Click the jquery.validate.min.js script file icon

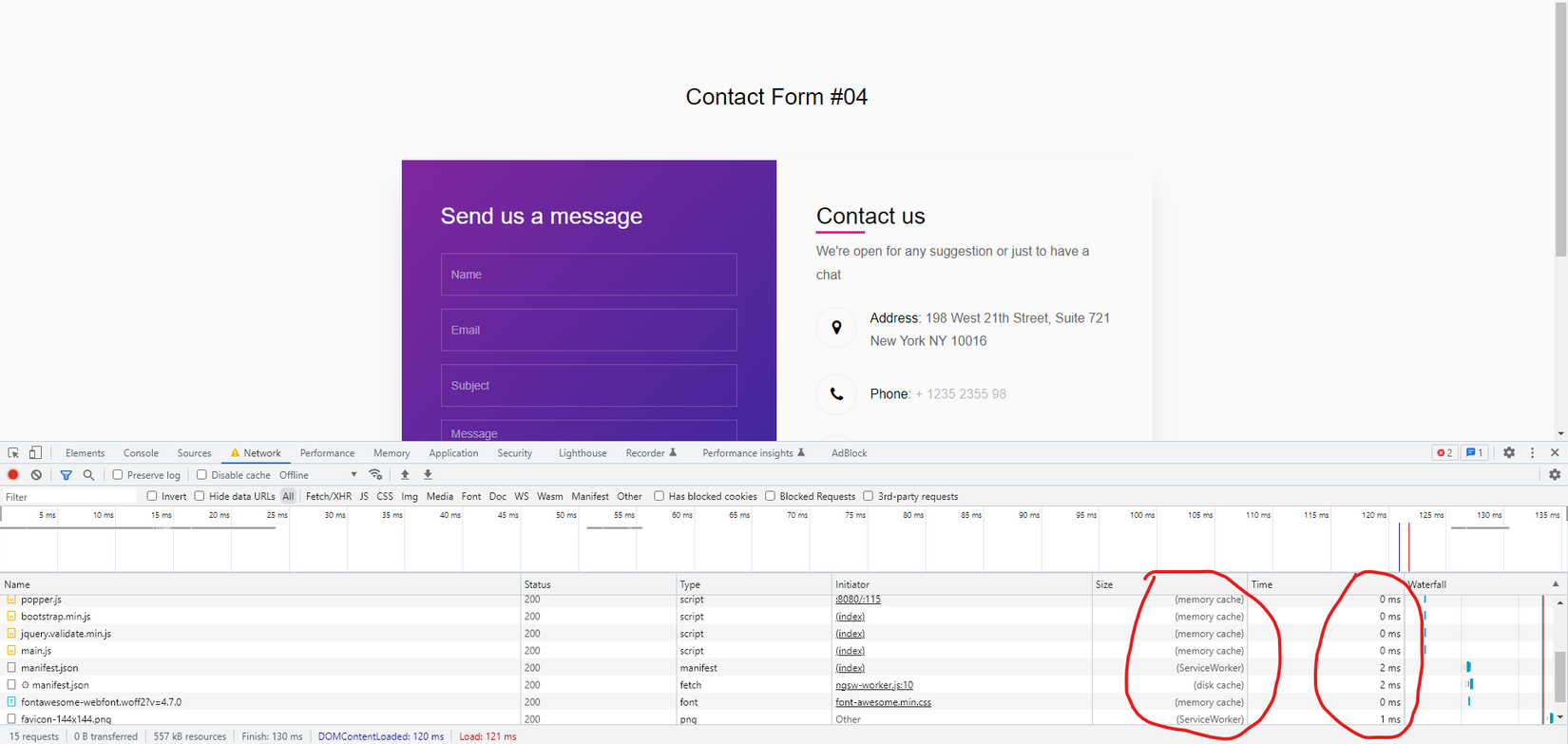coord(11,634)
